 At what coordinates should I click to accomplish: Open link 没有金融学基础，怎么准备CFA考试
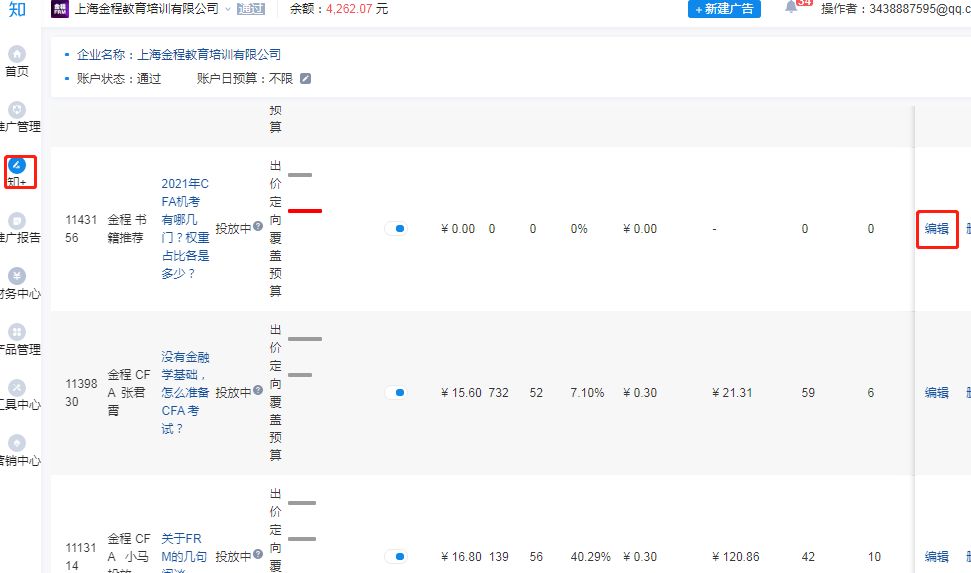(185, 393)
